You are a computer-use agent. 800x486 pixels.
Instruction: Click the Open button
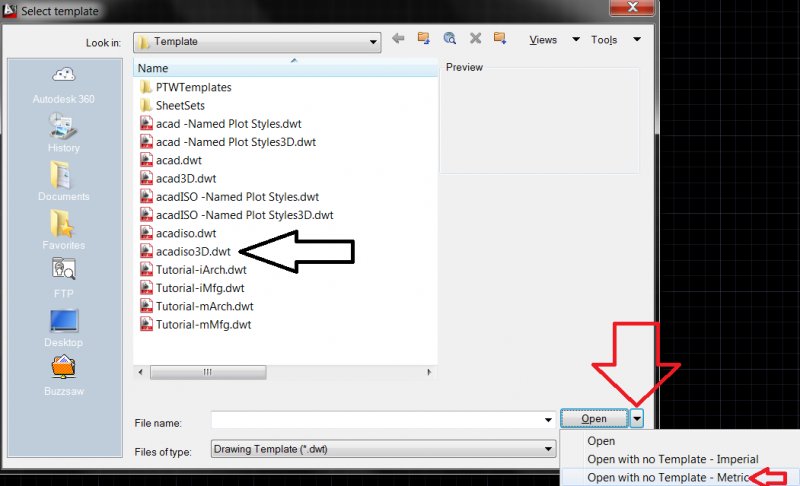[x=594, y=419]
